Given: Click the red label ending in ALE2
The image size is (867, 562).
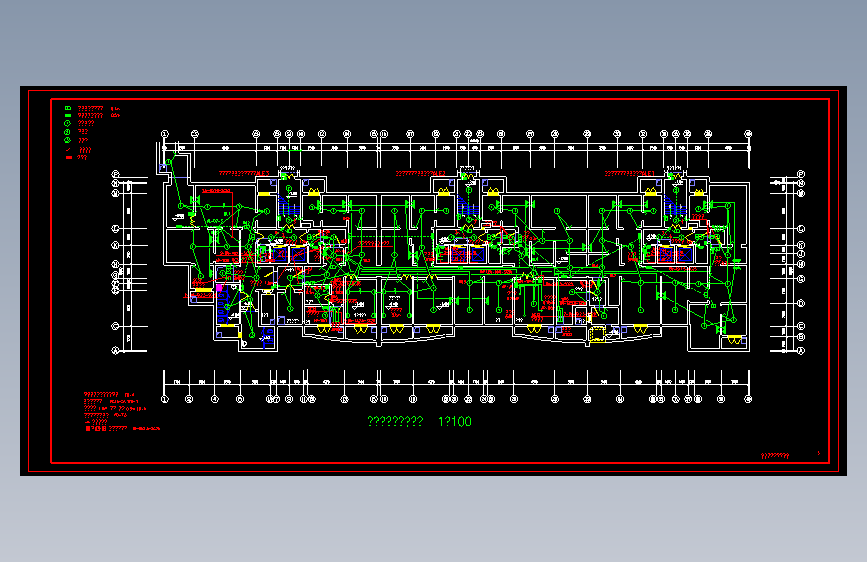Looking at the screenshot, I should tap(420, 174).
